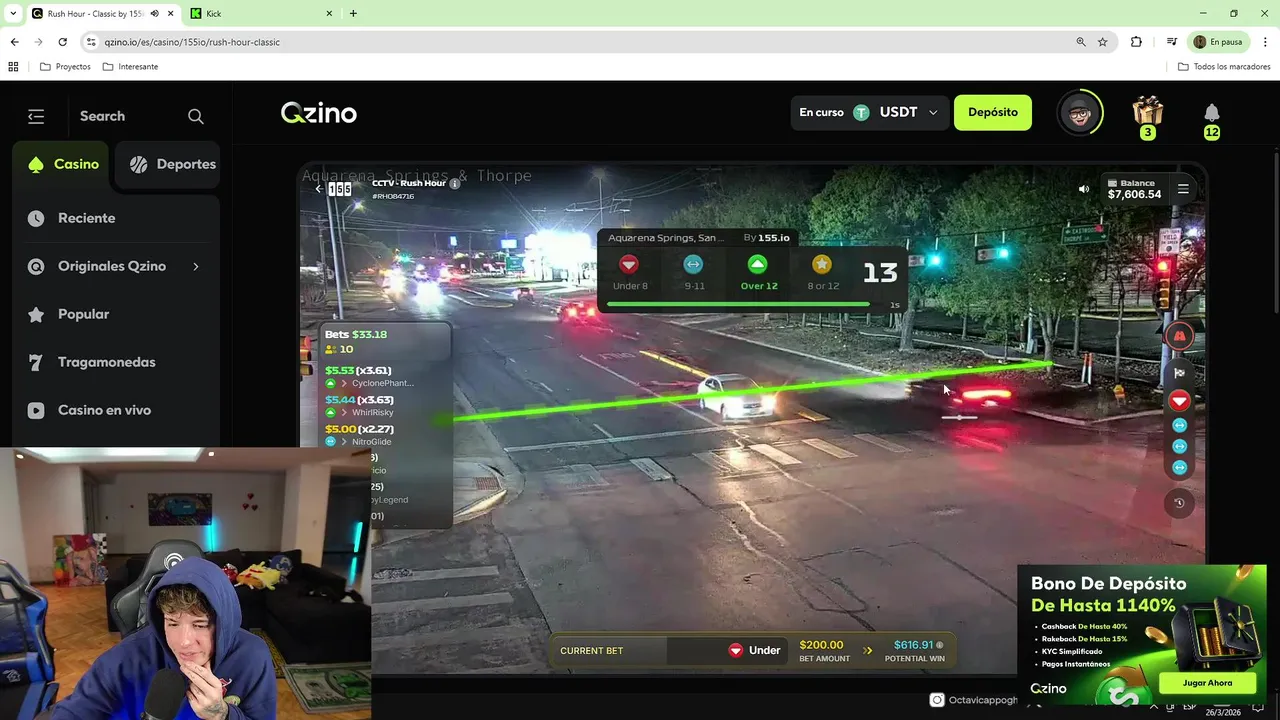Click the taskbar date 26/3/2026
1280x720 pixels.
tap(1225, 712)
